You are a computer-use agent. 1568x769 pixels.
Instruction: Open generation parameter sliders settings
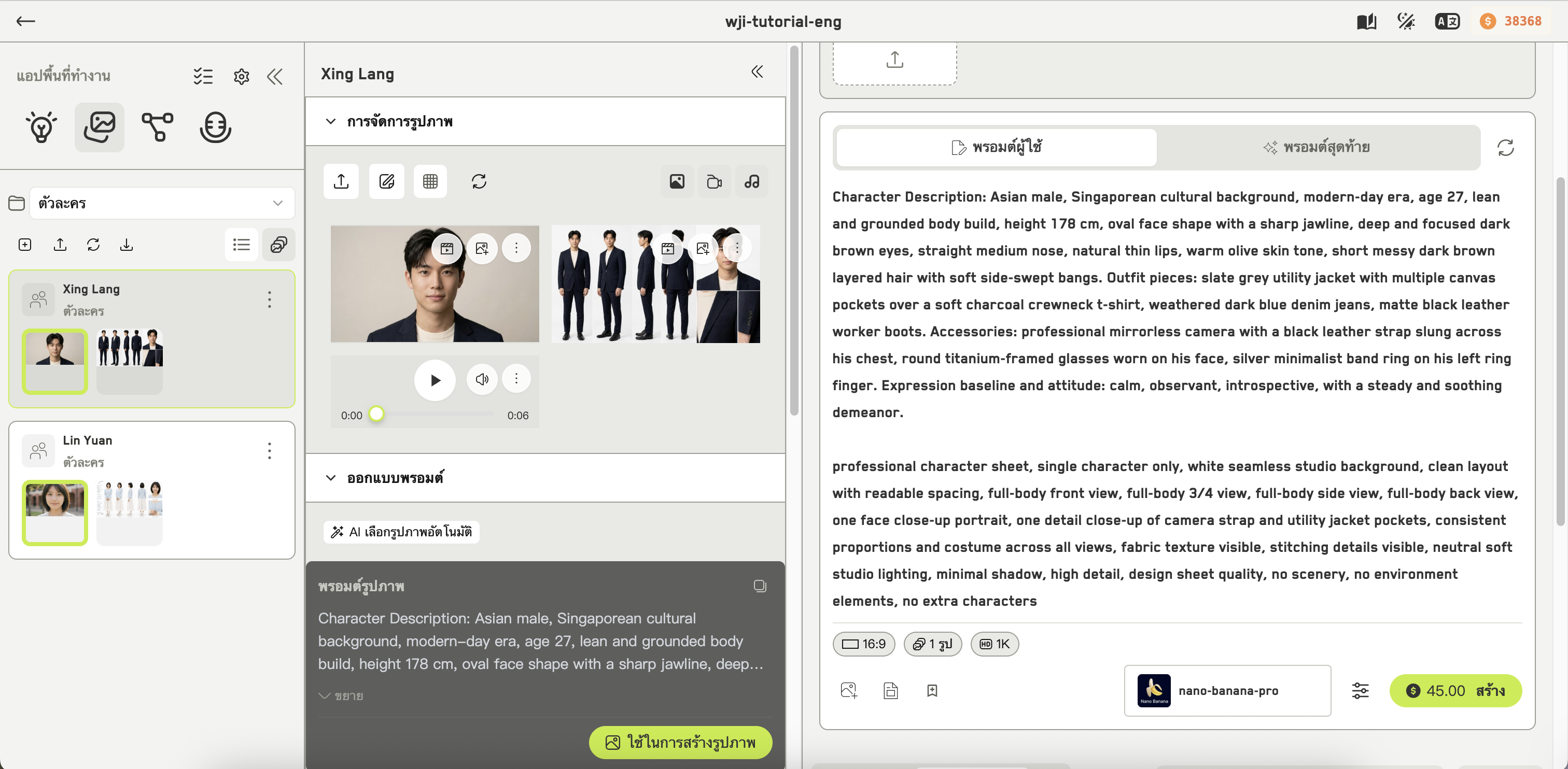pos(1361,691)
